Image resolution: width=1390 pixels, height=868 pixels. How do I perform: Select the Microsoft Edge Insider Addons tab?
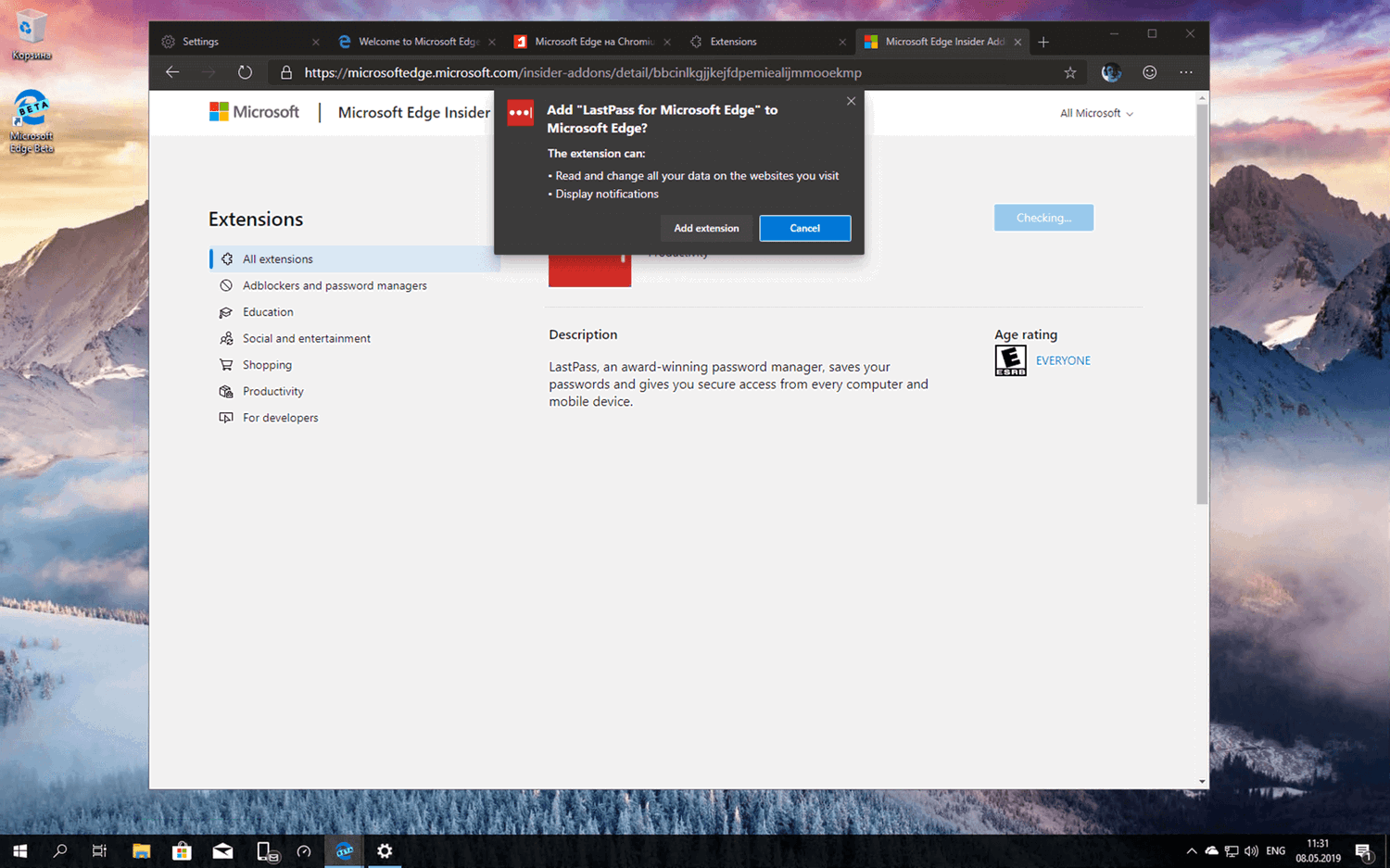pos(944,42)
